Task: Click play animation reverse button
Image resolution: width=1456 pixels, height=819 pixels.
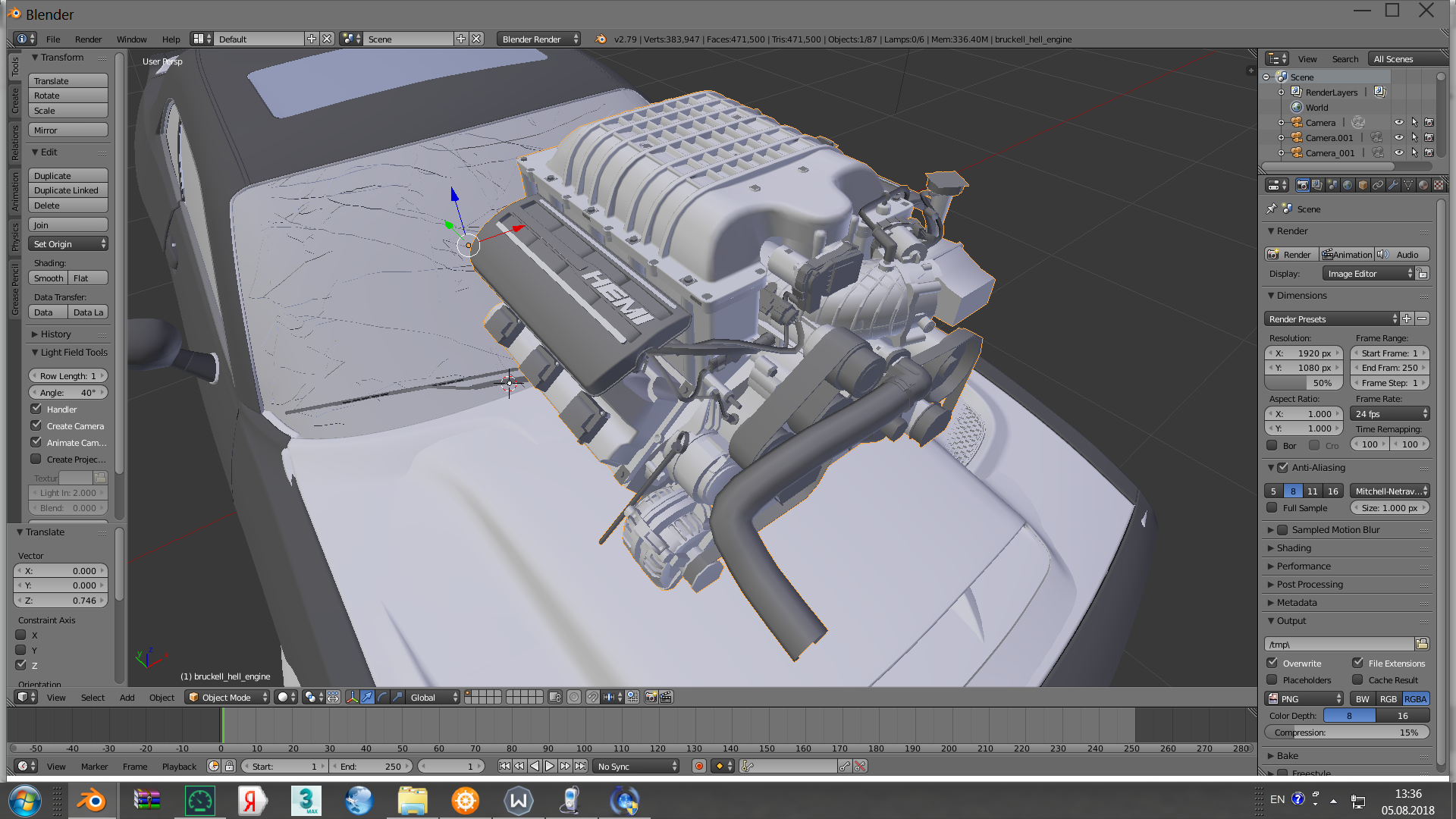Action: coord(535,766)
